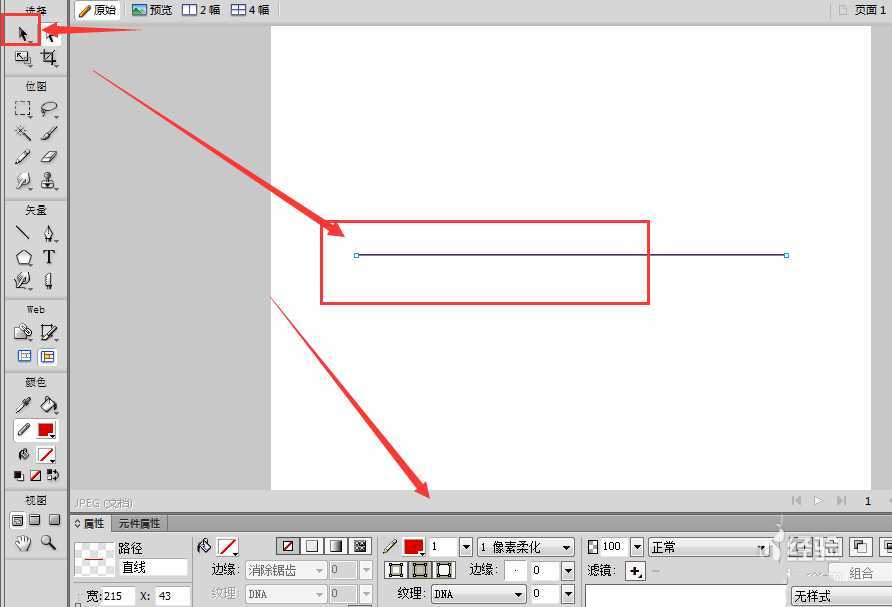The width and height of the screenshot is (892, 607).
Task: Toggle hide slices and hotspots
Action: point(23,356)
